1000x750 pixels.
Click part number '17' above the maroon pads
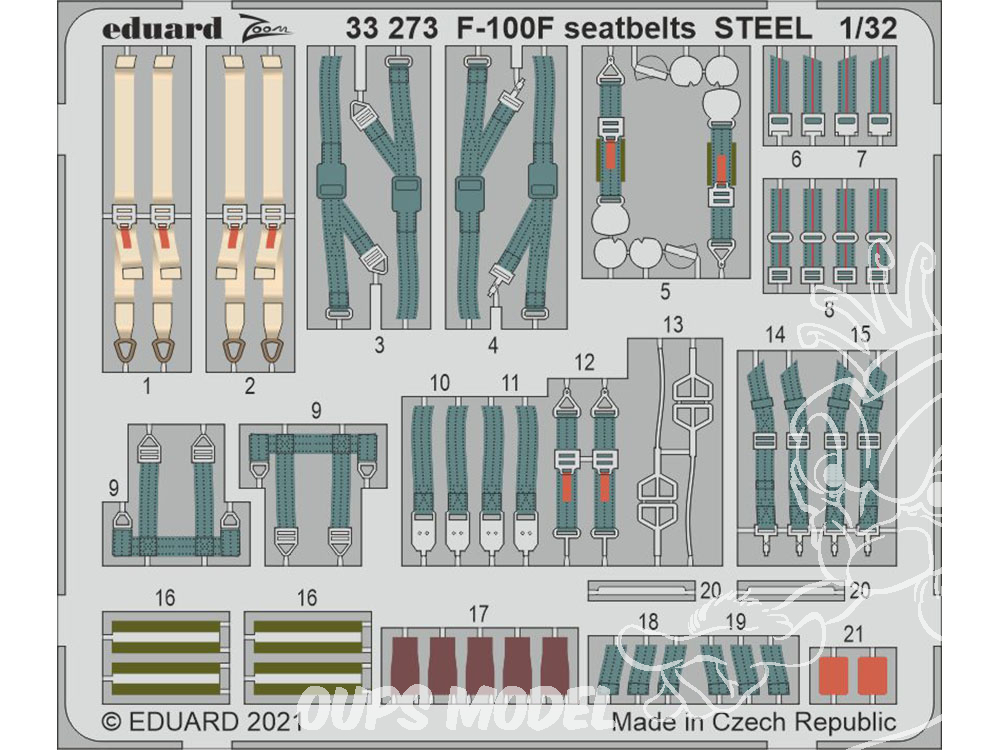[x=478, y=614]
